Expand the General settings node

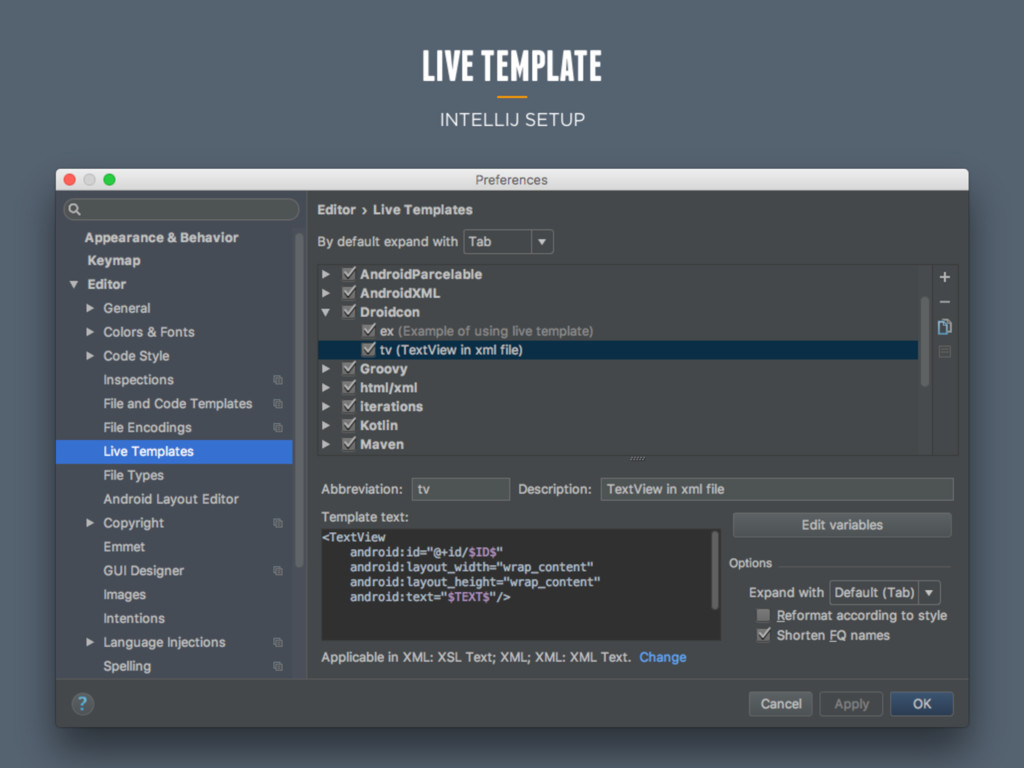[90, 308]
